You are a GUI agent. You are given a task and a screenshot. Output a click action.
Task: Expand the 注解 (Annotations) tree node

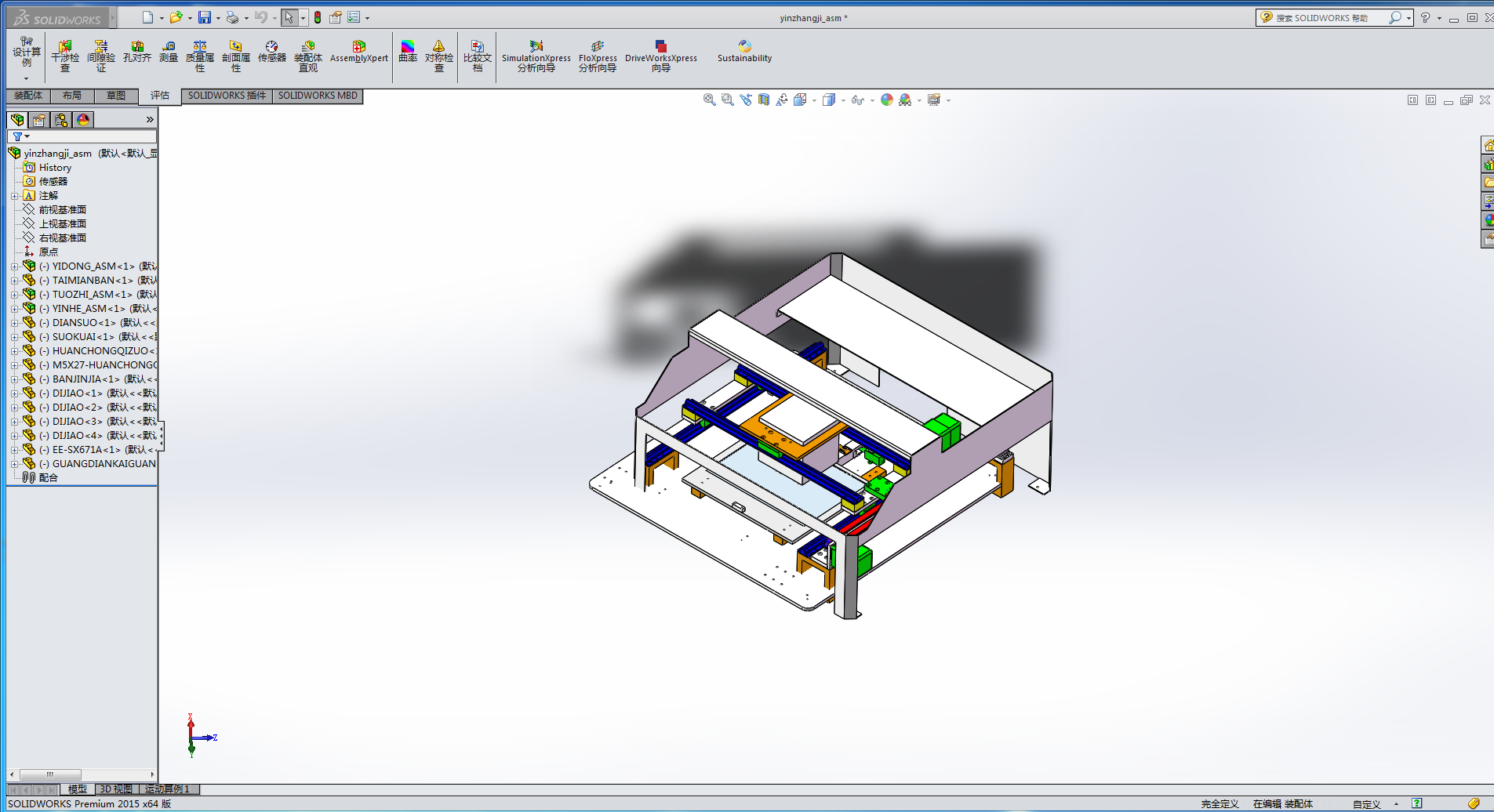coord(15,196)
